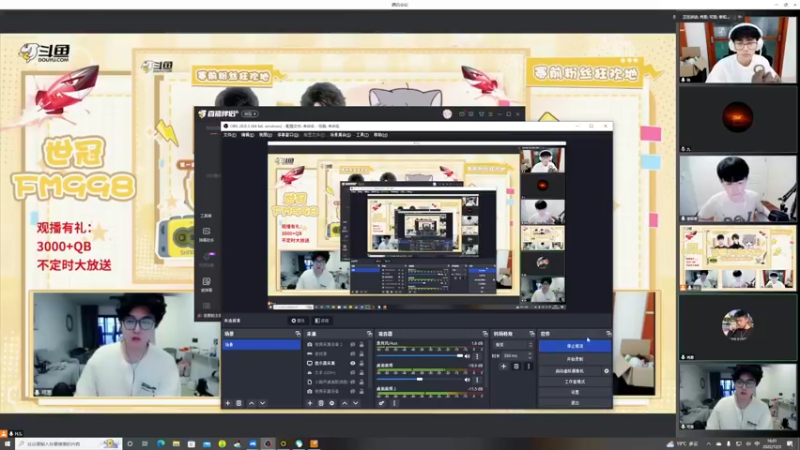Open source 滤镜 filters button
This screenshot has height=450, width=800.
coord(322,320)
